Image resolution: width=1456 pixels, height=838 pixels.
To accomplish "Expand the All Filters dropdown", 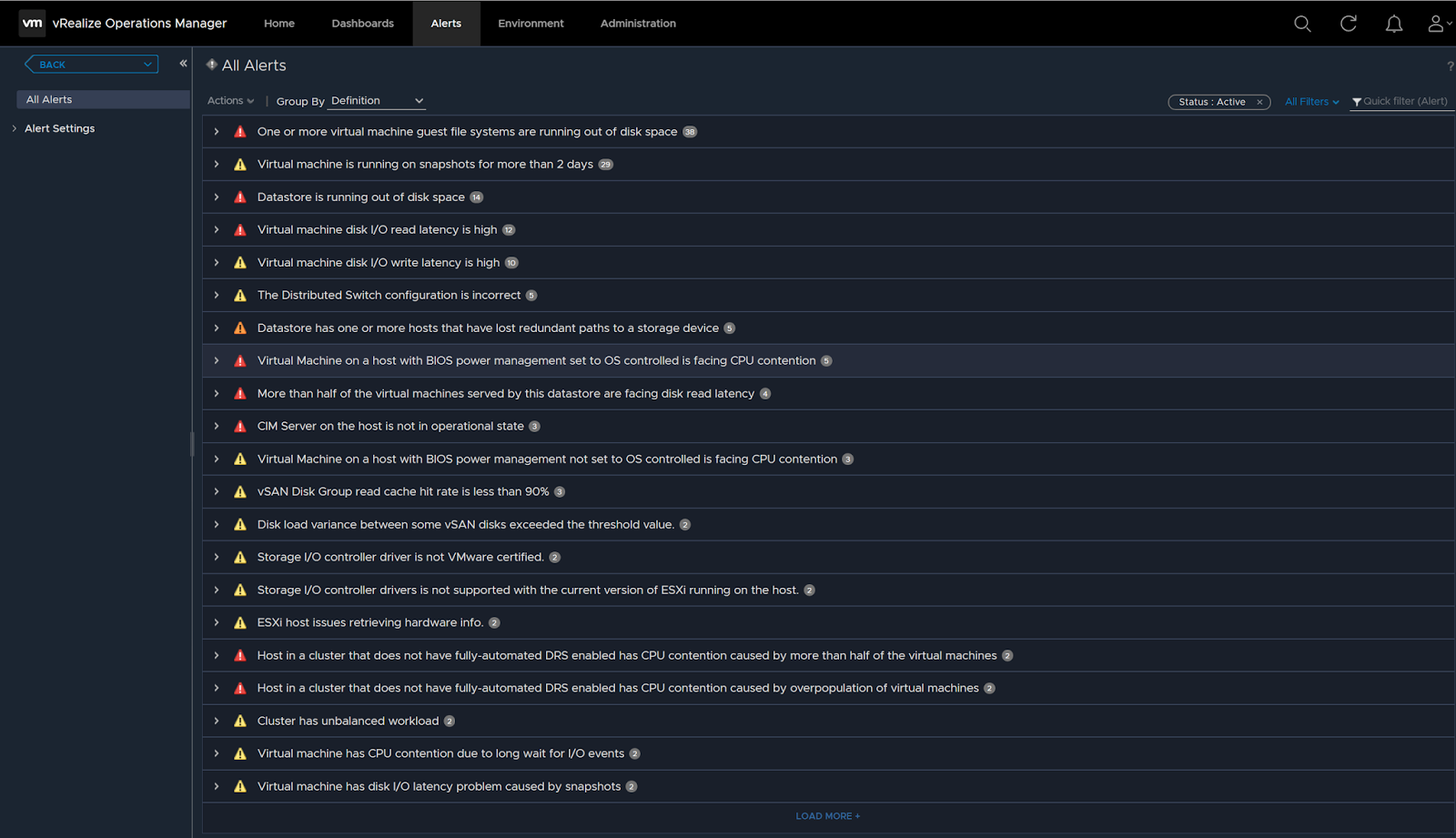I will (1311, 102).
